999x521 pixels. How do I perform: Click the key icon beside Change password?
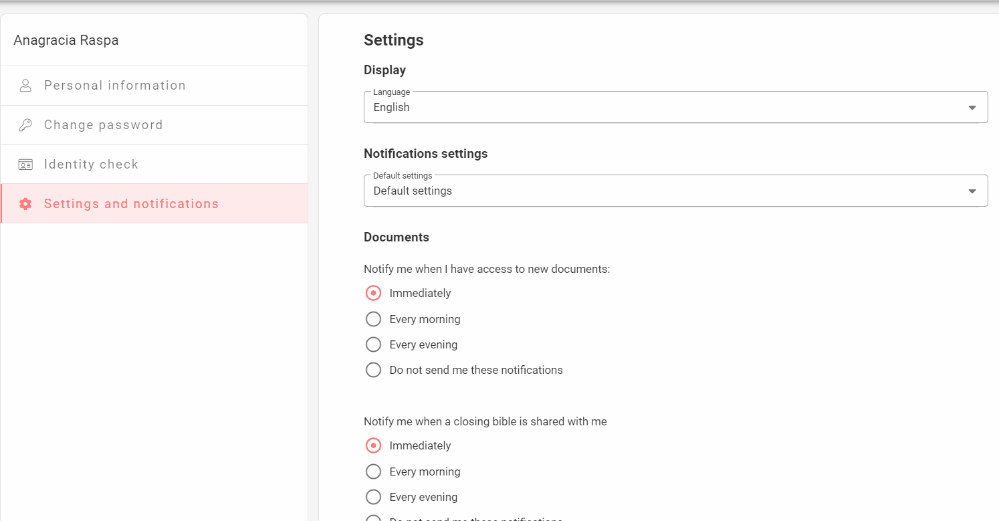(x=26, y=125)
